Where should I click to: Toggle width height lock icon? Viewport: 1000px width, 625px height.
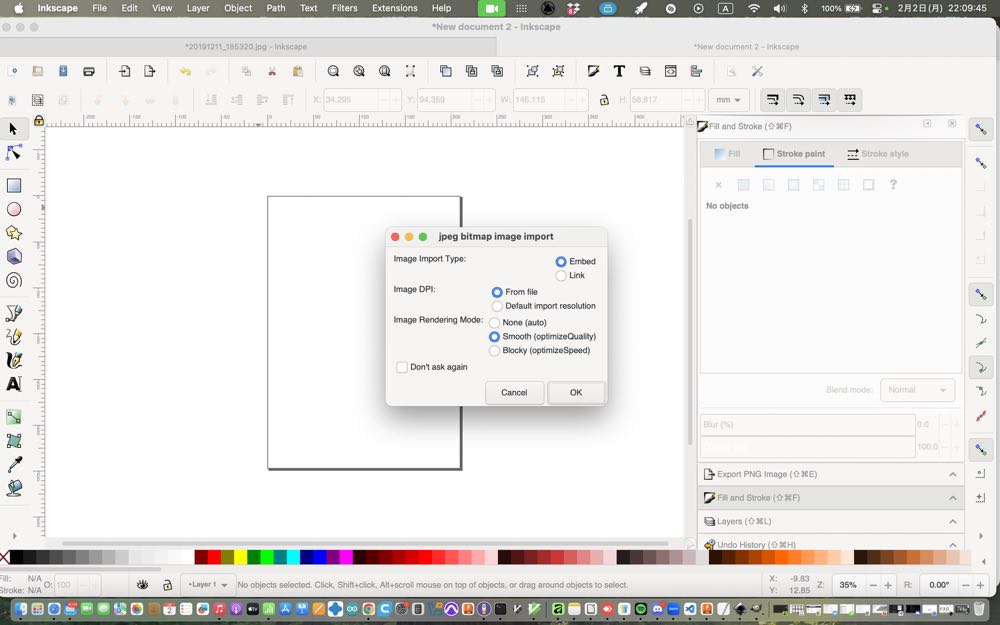click(603, 100)
